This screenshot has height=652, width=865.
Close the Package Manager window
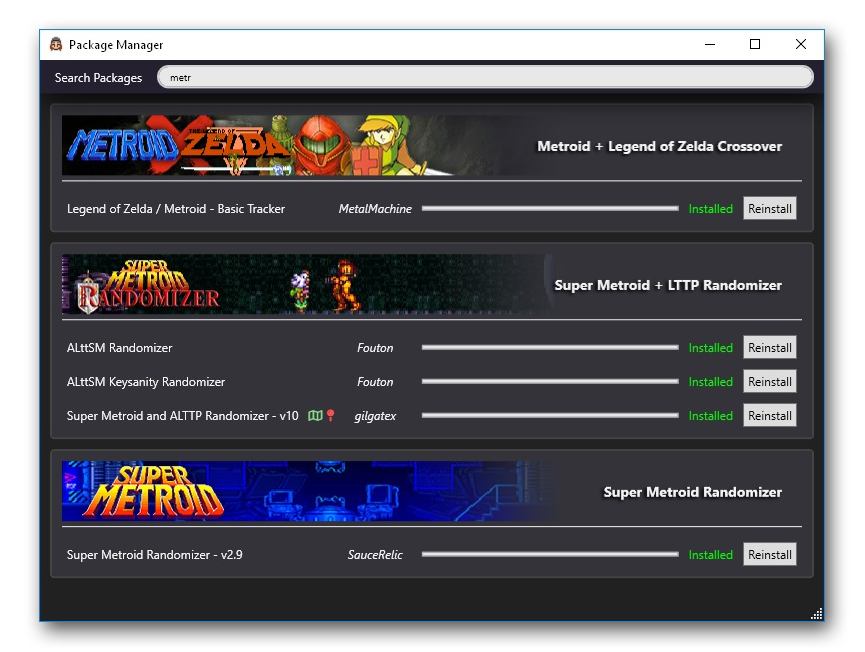click(801, 44)
